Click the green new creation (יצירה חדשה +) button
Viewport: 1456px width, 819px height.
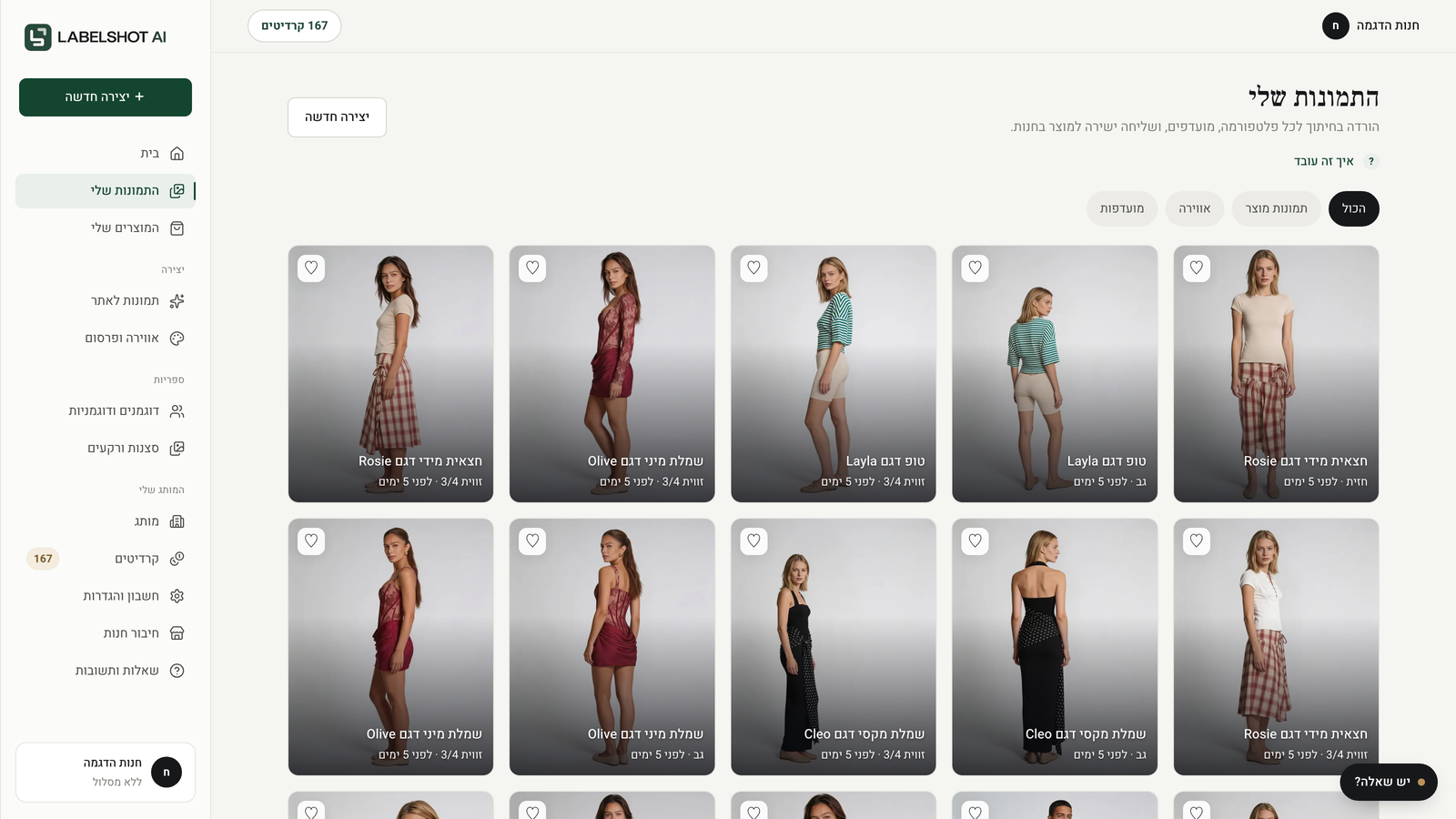pos(106,97)
